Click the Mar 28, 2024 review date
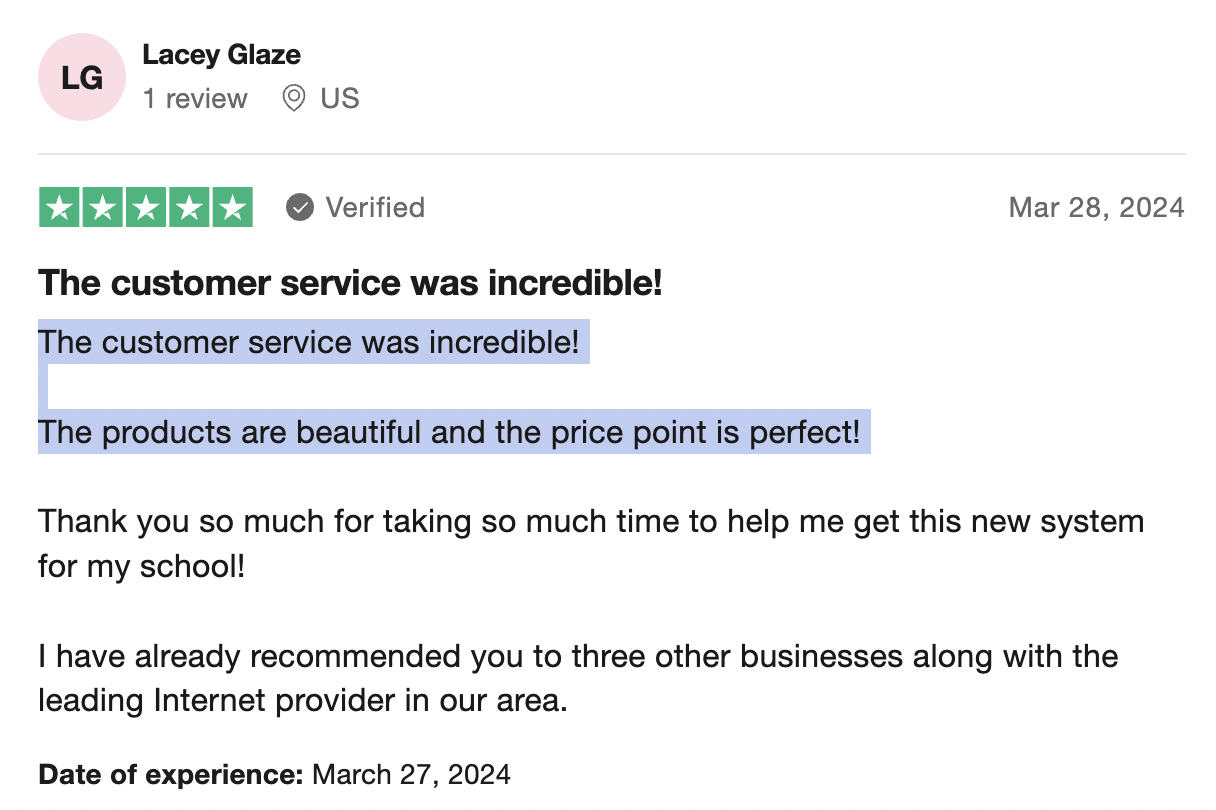The height and width of the screenshot is (810, 1216). click(1096, 208)
